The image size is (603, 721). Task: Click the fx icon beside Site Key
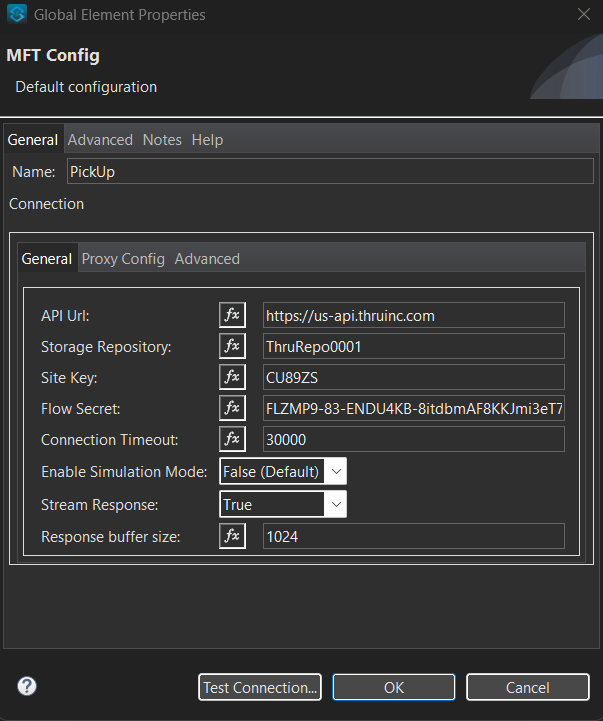[232, 377]
